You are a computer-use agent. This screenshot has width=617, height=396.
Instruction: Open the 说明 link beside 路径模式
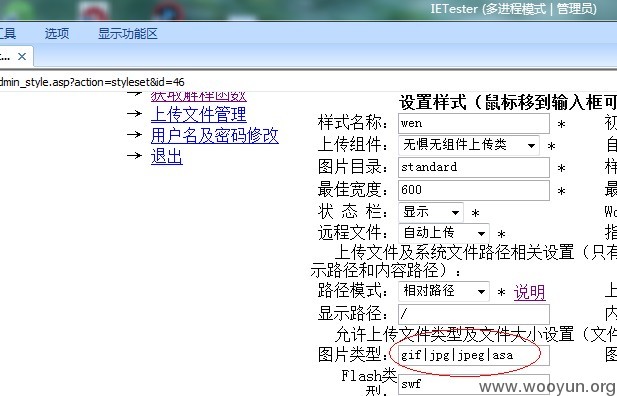coord(530,292)
